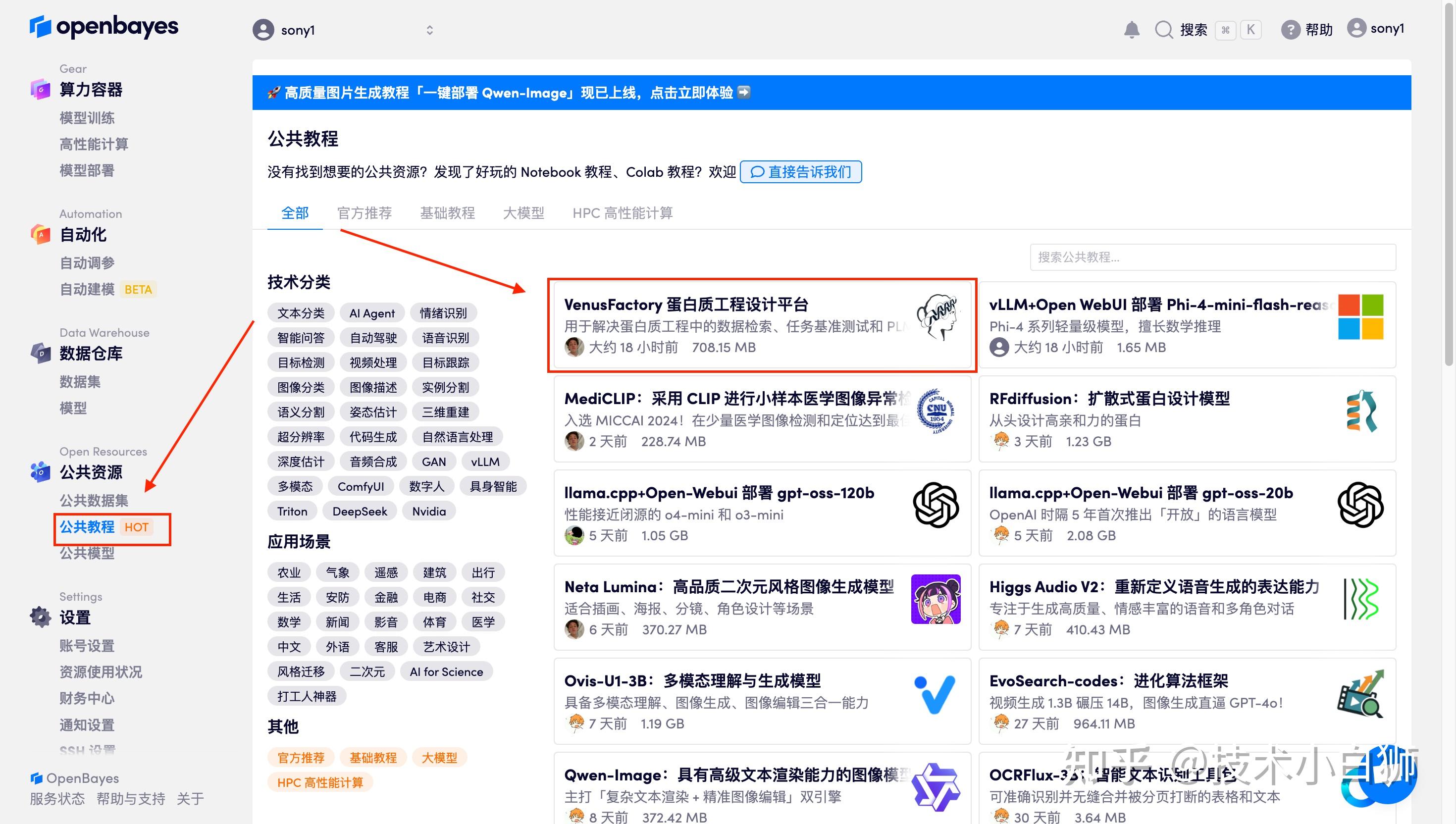Click the search magnifier icon in top bar

tap(1163, 29)
